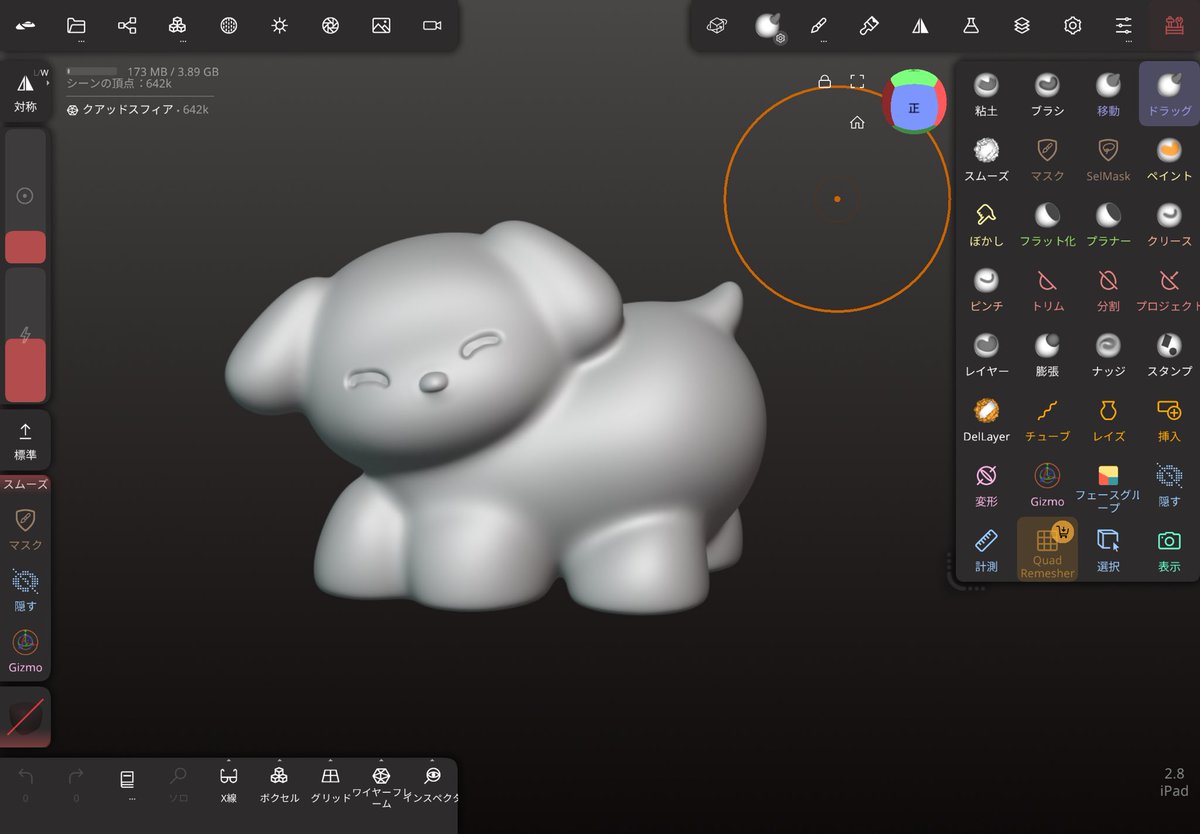Select the 粘土 (Clay) tool

986,94
